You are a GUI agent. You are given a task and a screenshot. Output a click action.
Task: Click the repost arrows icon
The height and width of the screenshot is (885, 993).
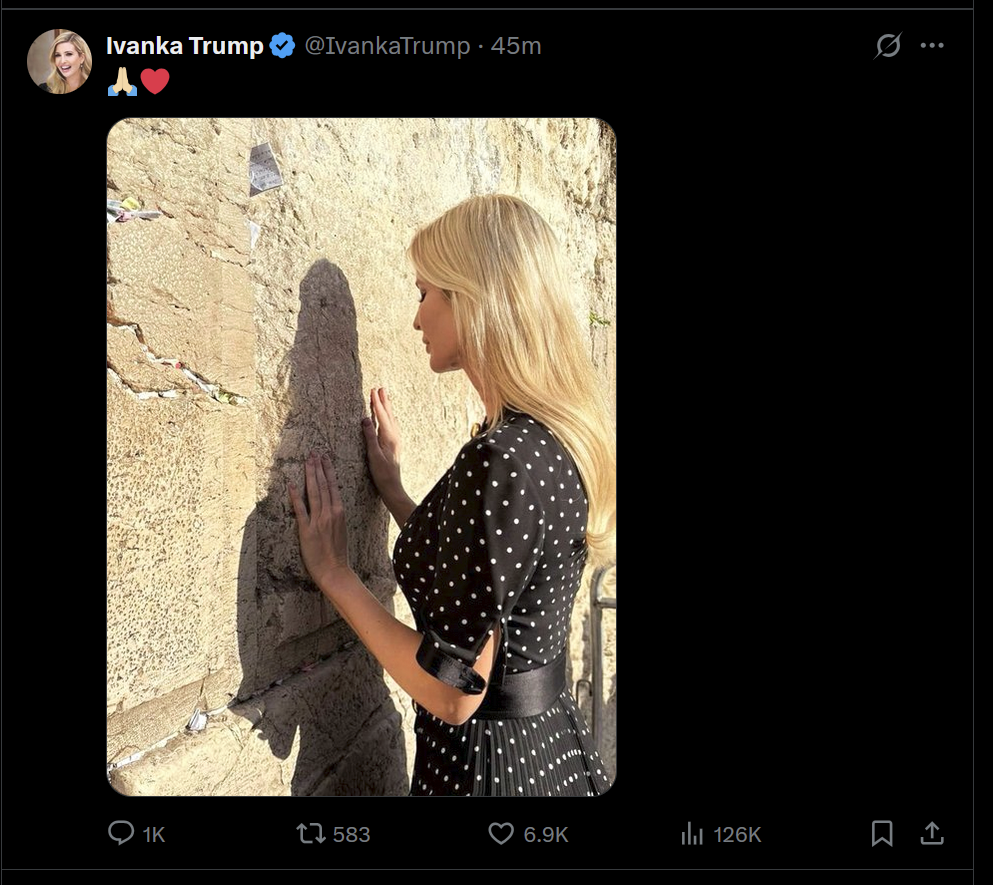(x=309, y=833)
